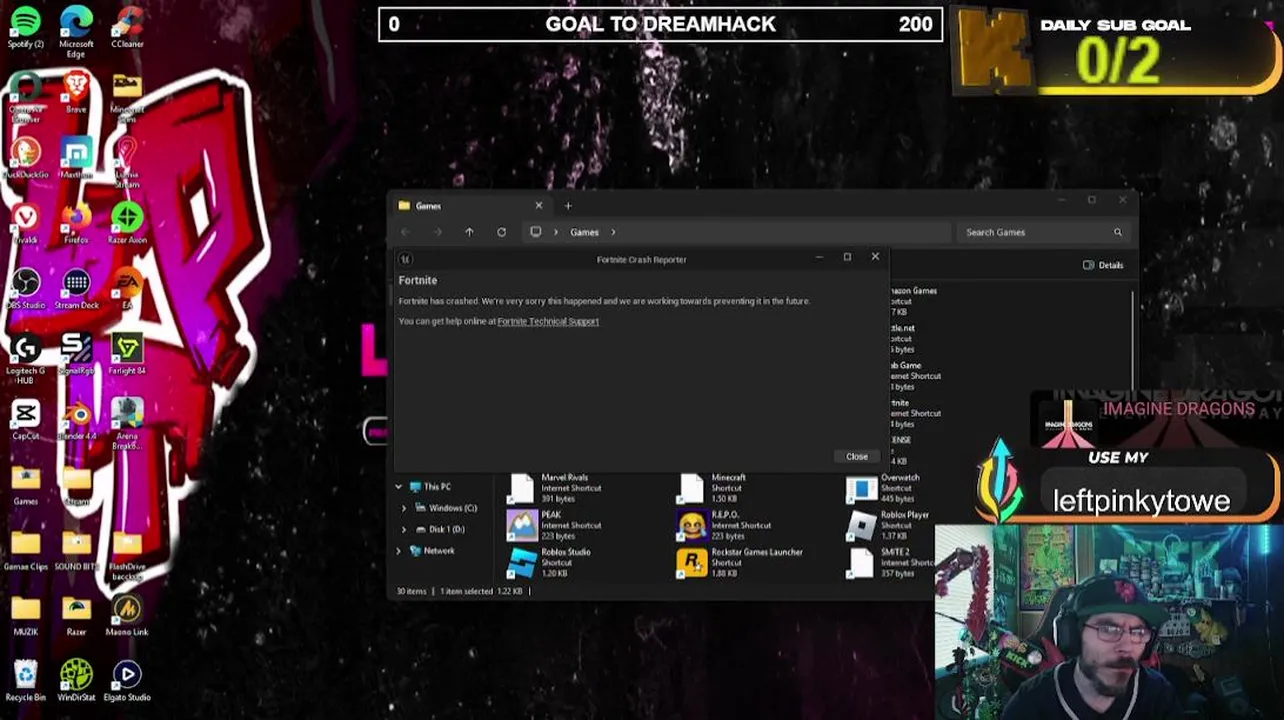Select the SOUND BITS desktop folder
Screen dimensions: 1284x720
76,550
